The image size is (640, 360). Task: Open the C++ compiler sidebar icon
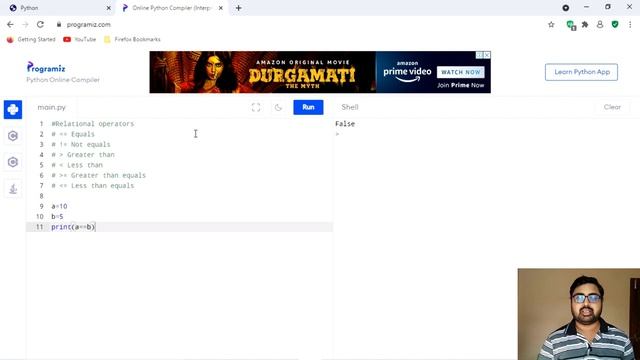tap(13, 162)
